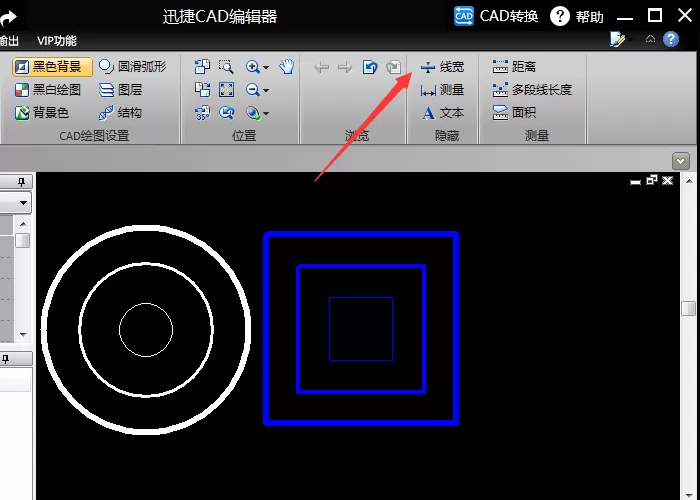The height and width of the screenshot is (500, 700).
Task: Click the CAD转换 button
Action: pos(496,17)
